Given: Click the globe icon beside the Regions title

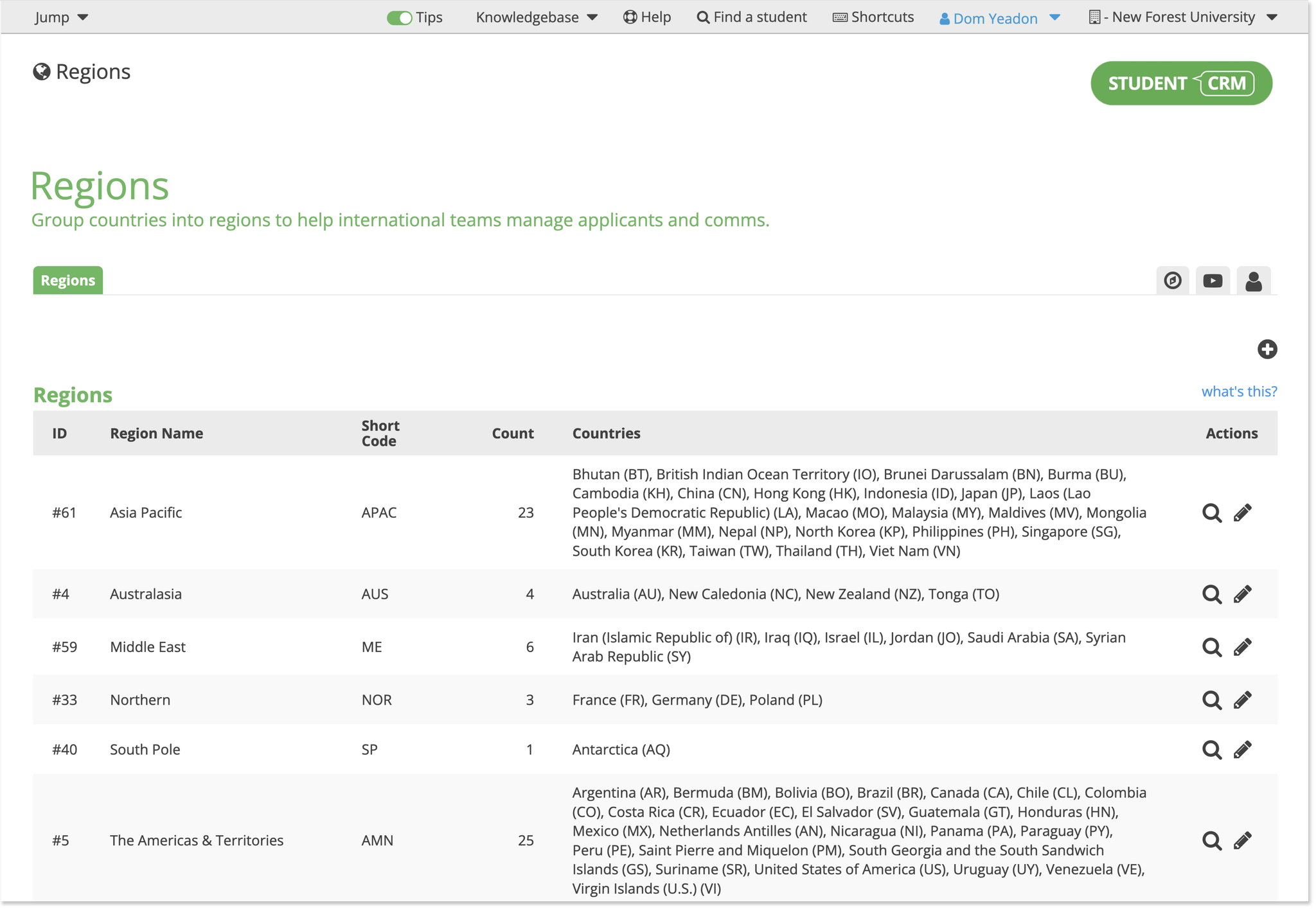Looking at the screenshot, I should (42, 71).
